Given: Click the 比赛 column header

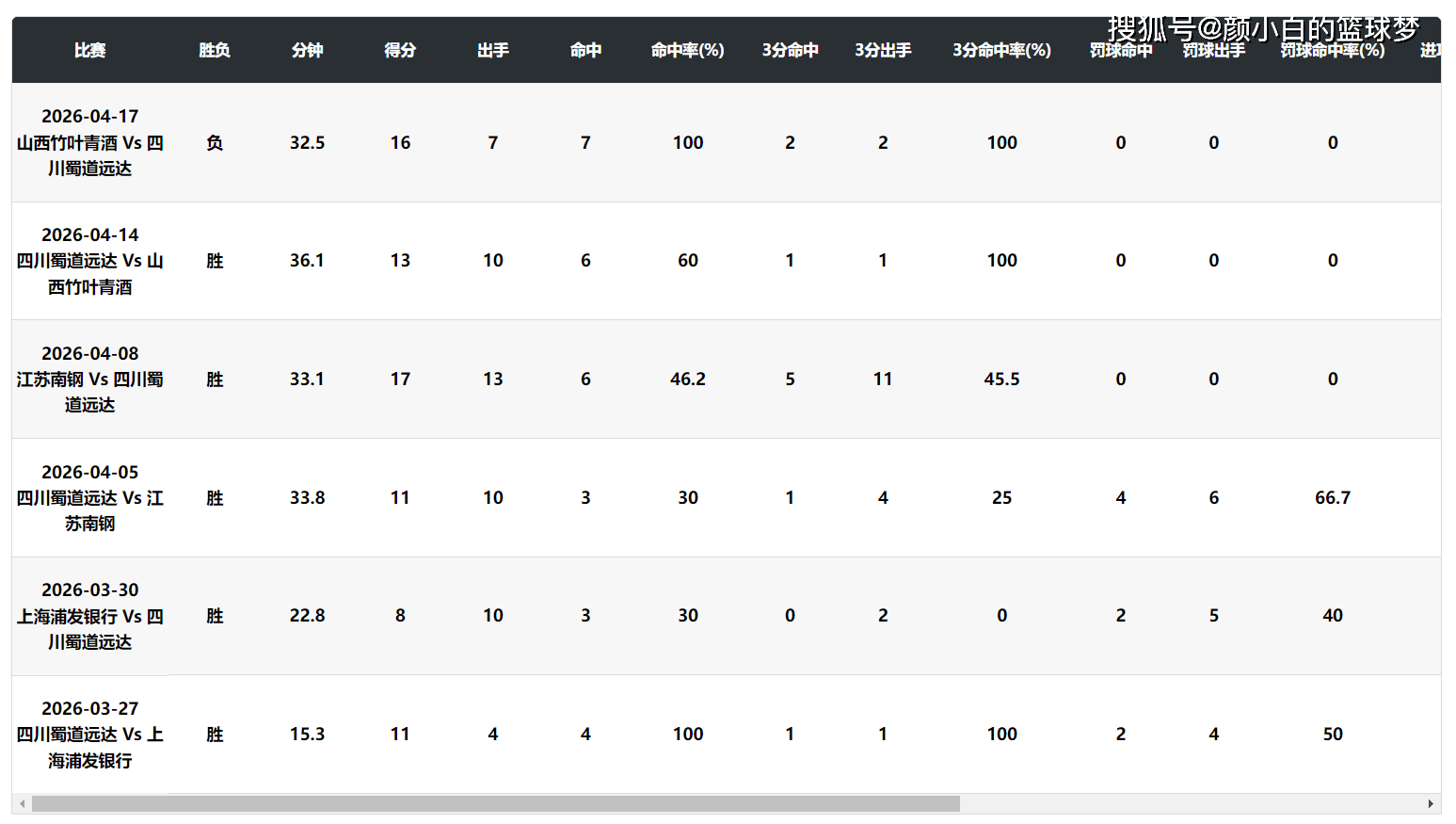Looking at the screenshot, I should (89, 50).
